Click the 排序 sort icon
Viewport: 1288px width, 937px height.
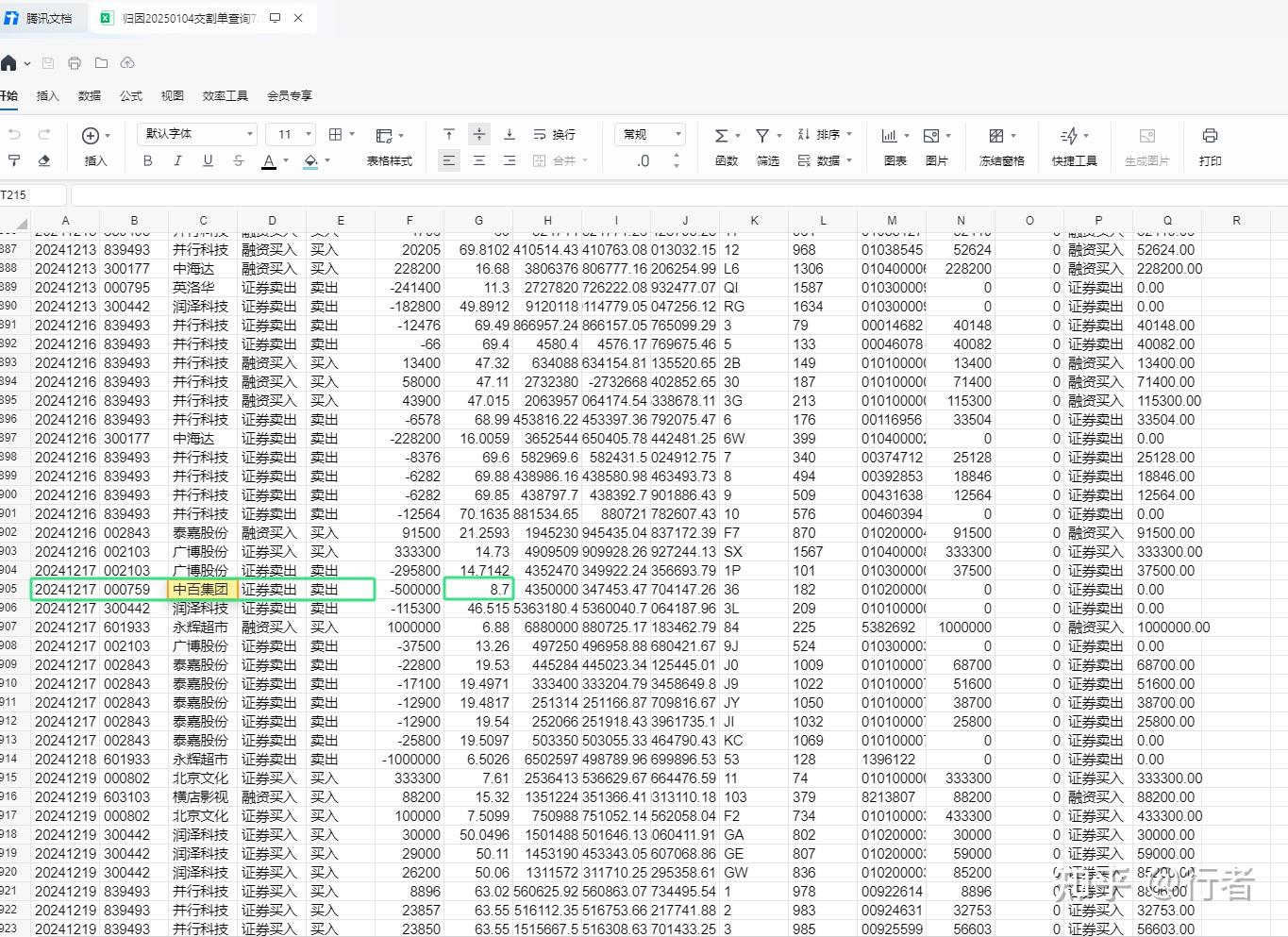tap(804, 135)
